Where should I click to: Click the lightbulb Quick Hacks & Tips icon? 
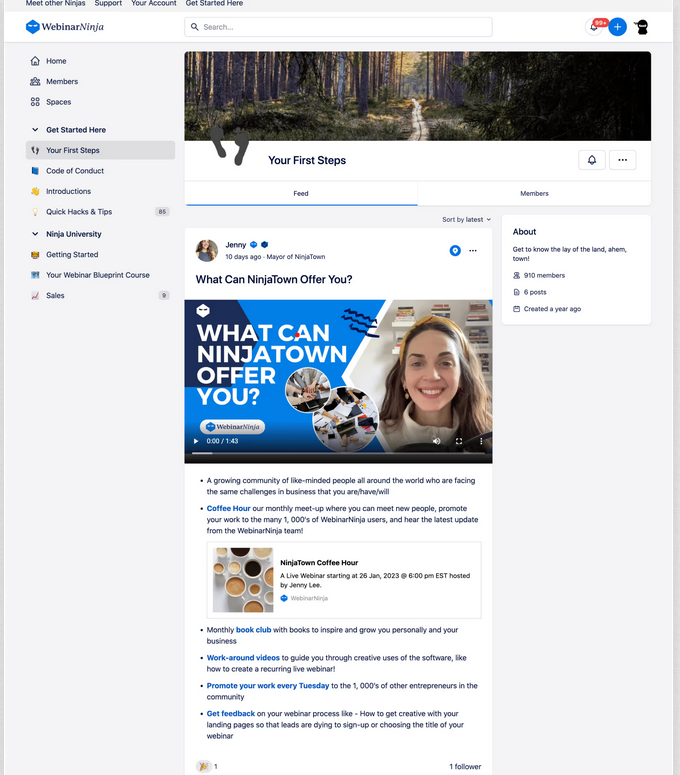tap(35, 212)
